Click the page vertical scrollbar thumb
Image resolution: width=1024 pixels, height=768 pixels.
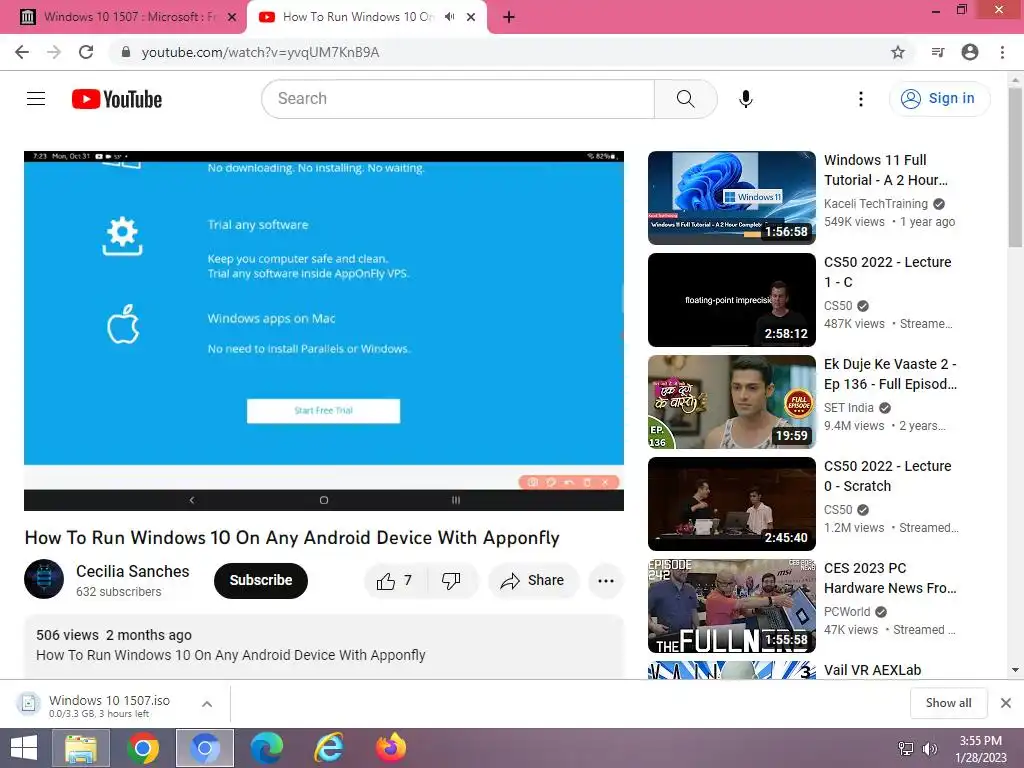1015,167
